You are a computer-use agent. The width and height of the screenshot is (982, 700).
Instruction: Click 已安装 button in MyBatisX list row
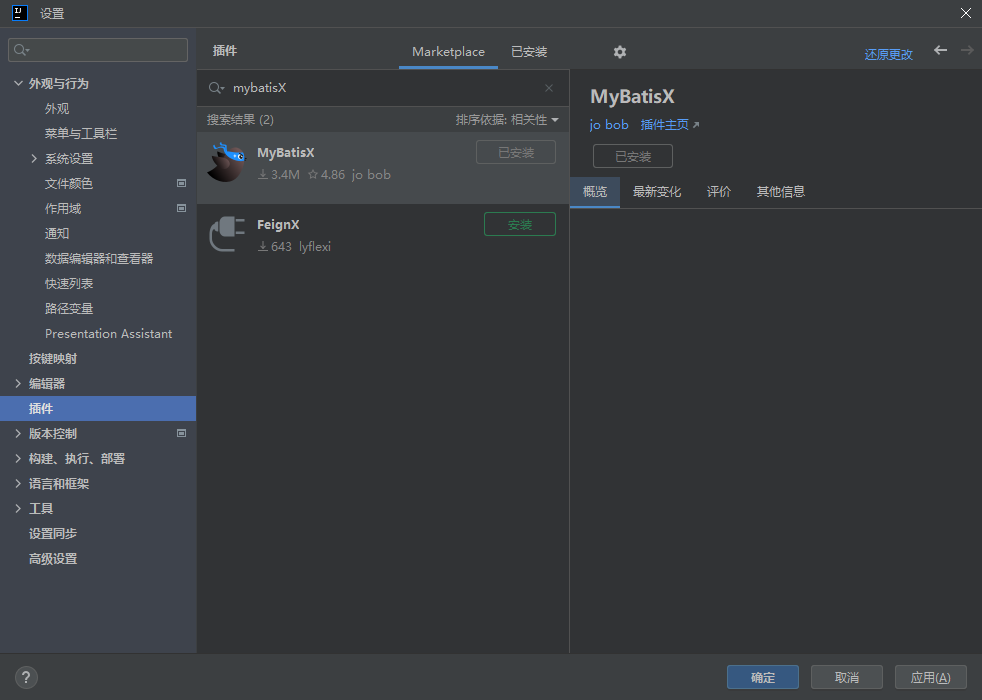tap(516, 152)
